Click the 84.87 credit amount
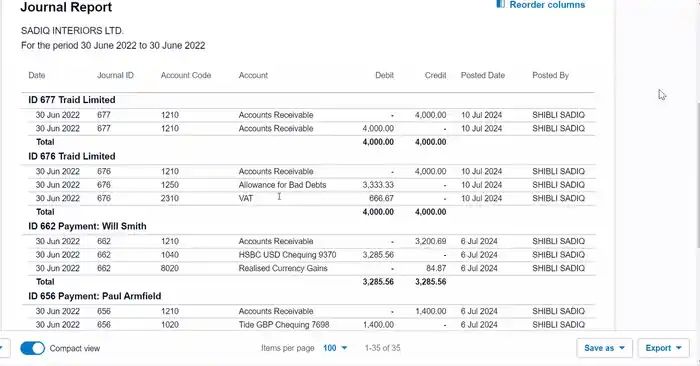This screenshot has height=366, width=700. pos(436,268)
